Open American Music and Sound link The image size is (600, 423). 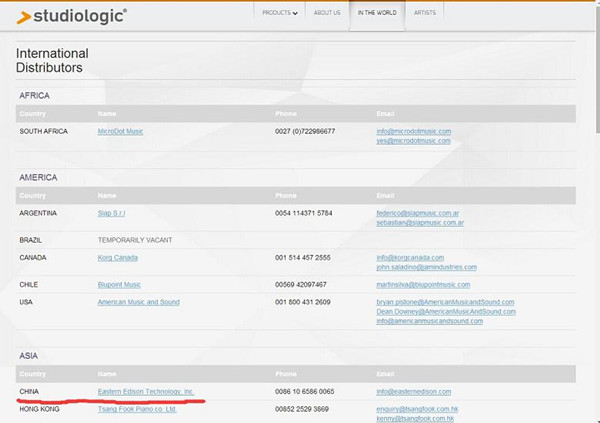(x=138, y=301)
